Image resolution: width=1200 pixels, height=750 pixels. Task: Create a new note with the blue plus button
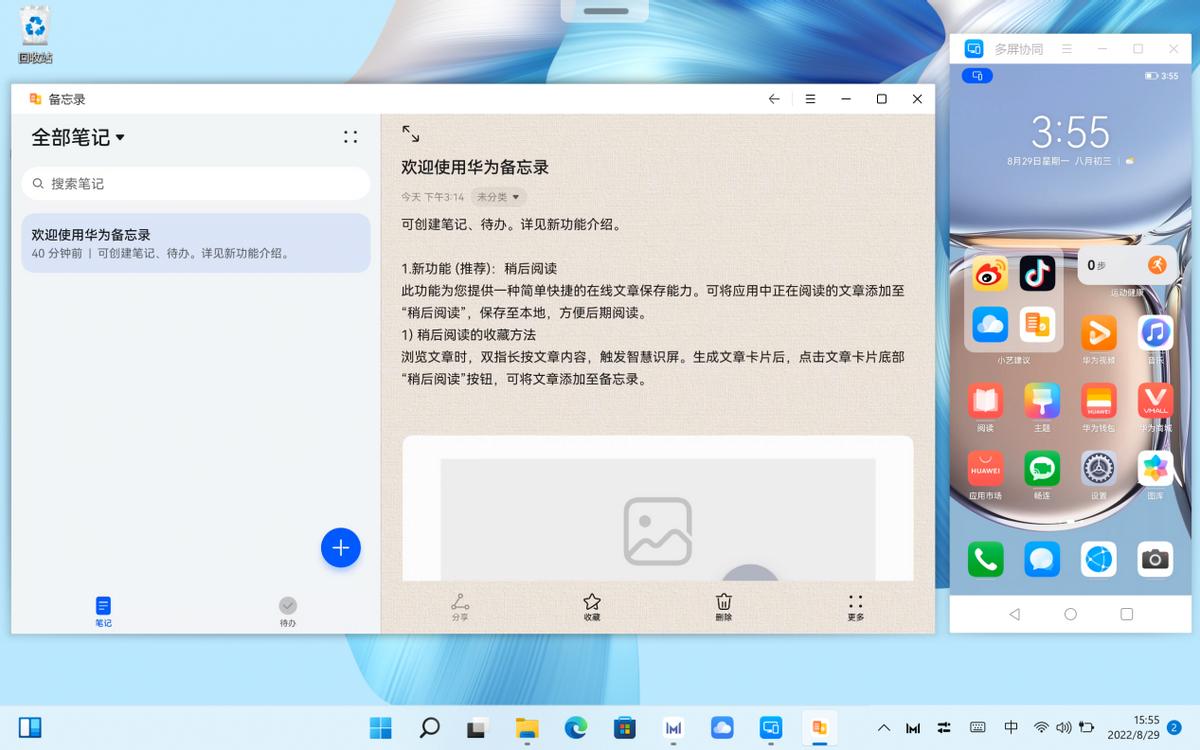(340, 548)
